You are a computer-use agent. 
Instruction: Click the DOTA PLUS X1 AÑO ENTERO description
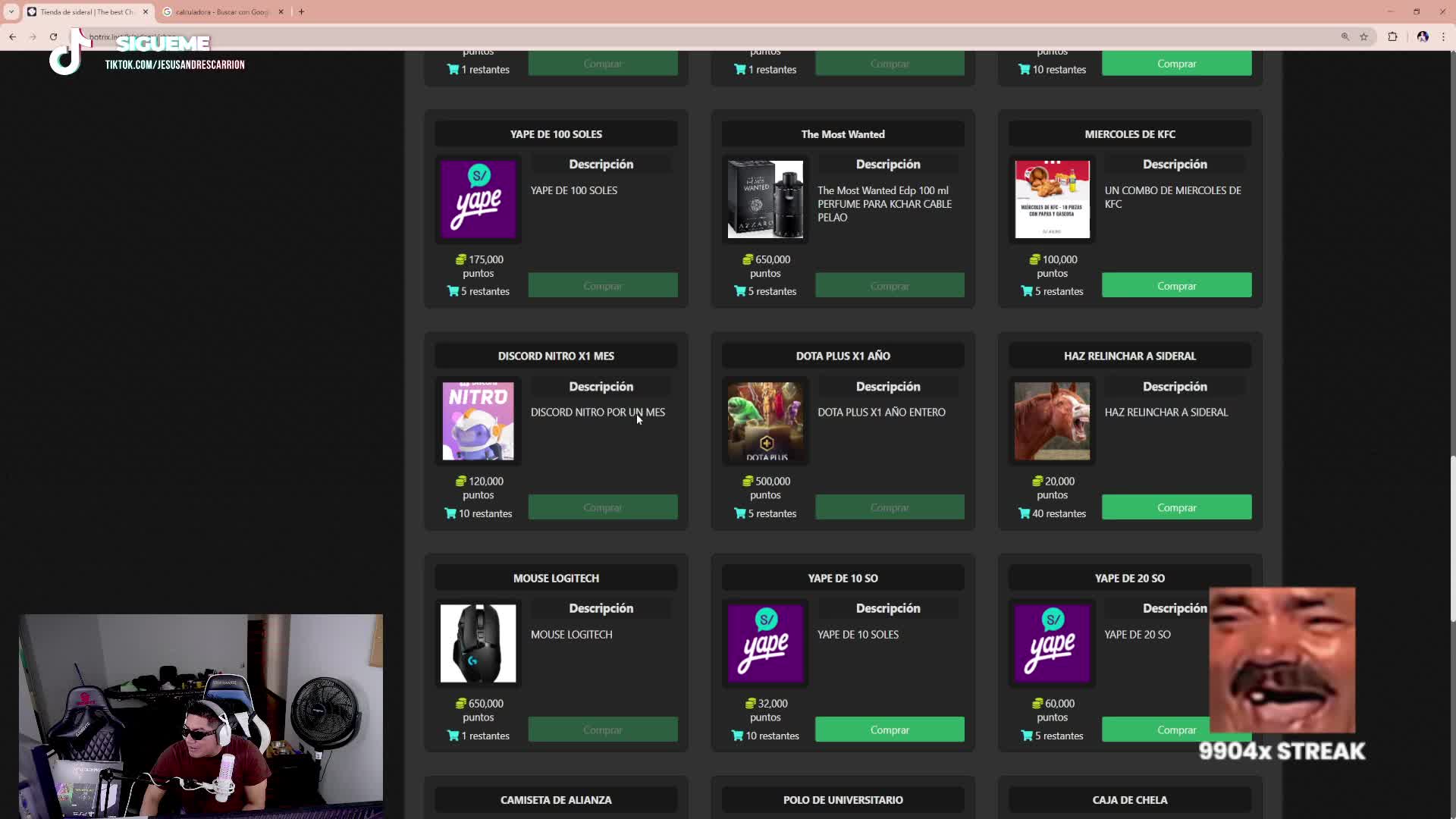881,413
